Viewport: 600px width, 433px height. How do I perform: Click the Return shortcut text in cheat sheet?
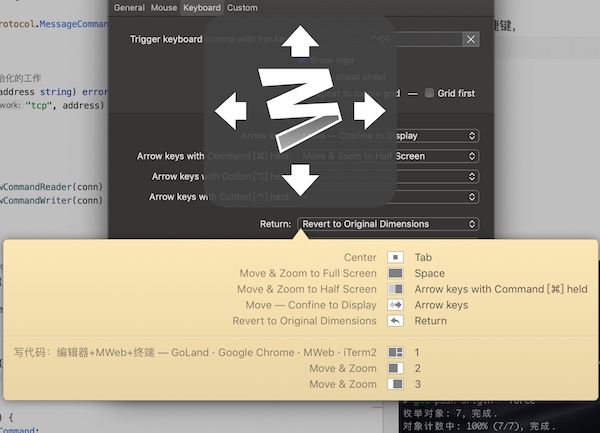pos(430,321)
